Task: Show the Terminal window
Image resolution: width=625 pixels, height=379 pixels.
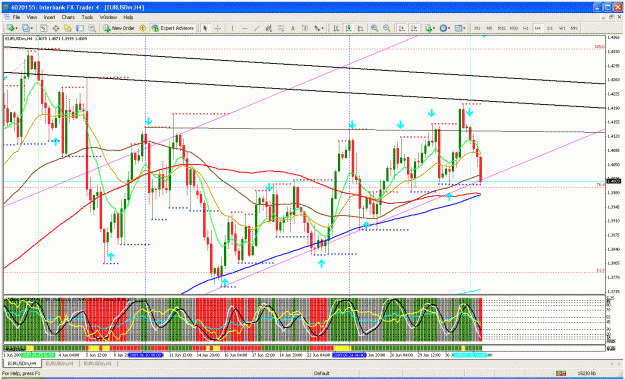Action: tap(80, 28)
